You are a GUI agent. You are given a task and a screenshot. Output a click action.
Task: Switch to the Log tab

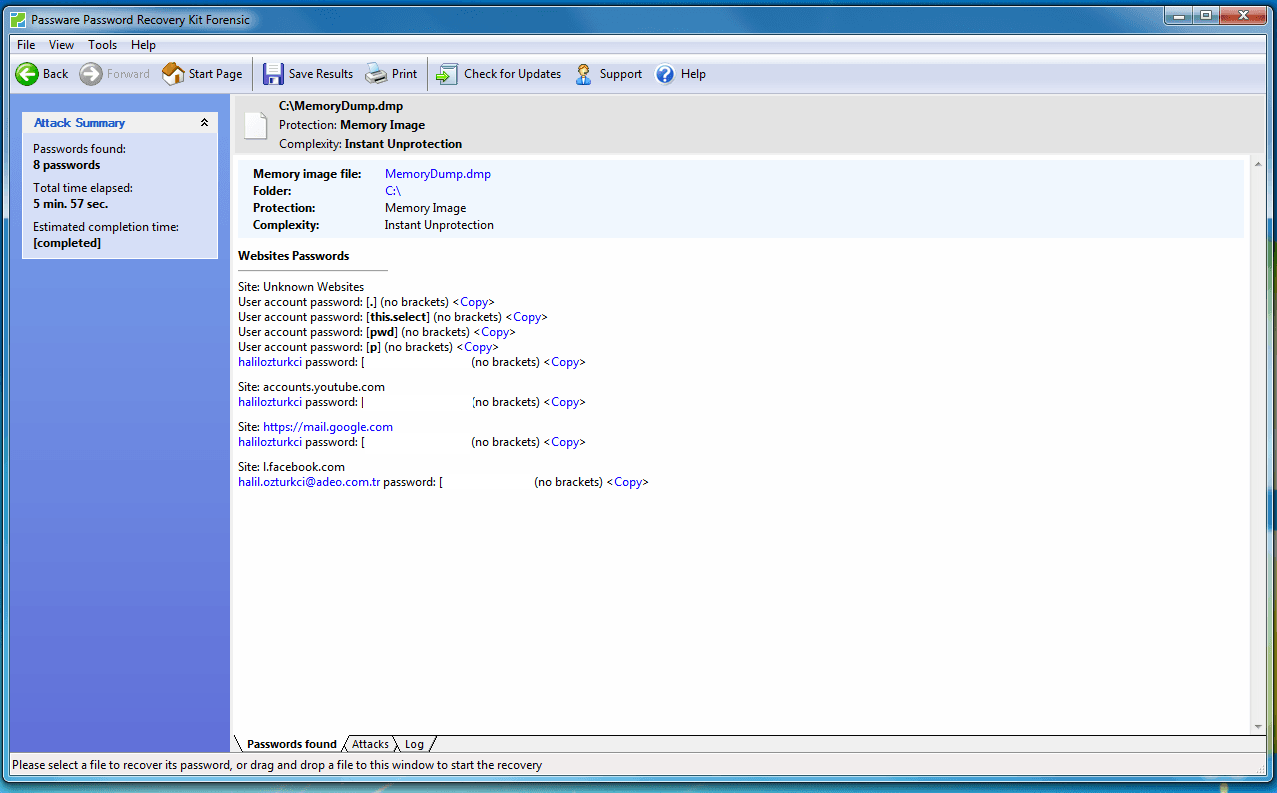413,744
